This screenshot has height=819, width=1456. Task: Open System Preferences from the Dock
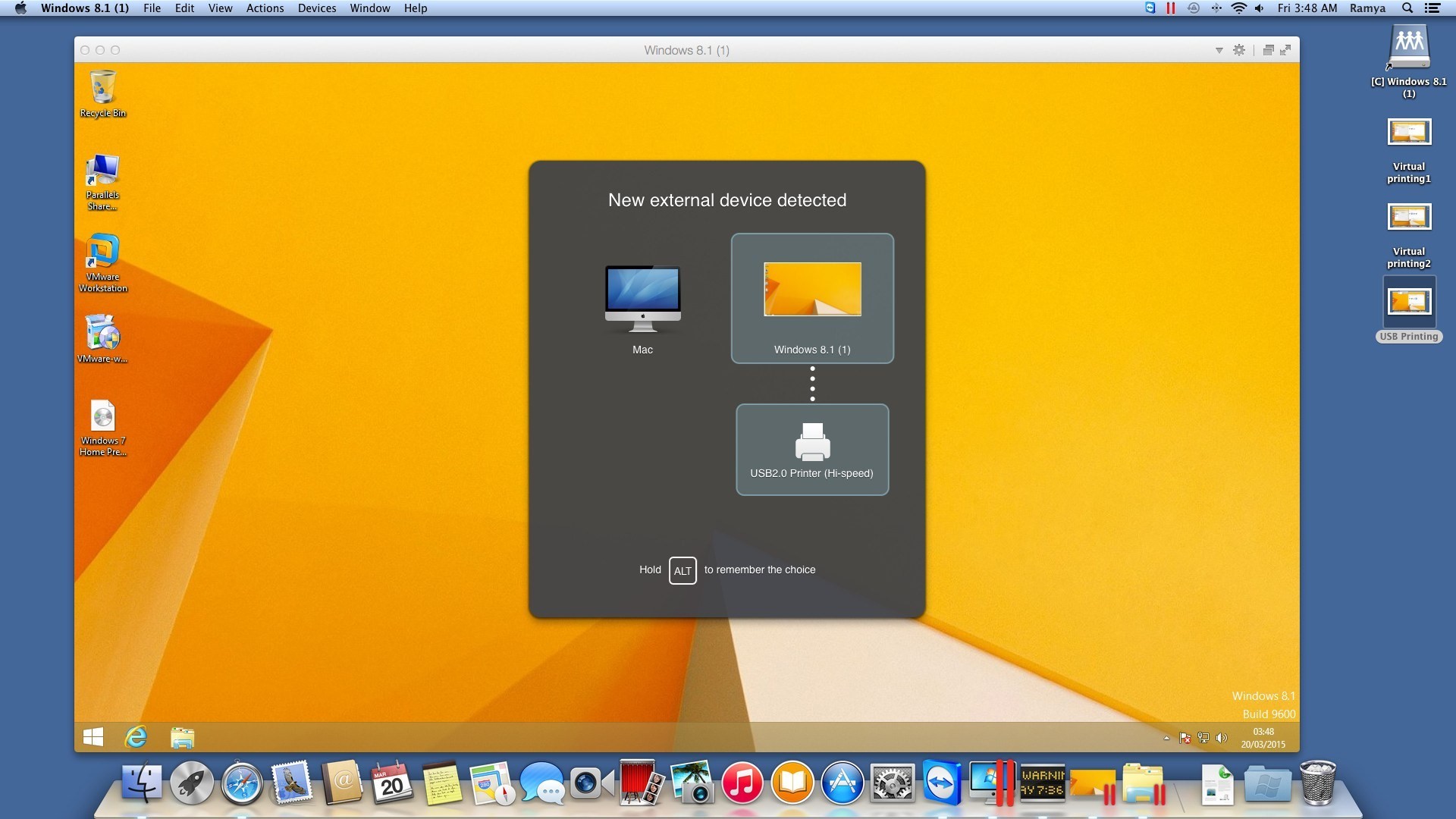click(x=892, y=783)
